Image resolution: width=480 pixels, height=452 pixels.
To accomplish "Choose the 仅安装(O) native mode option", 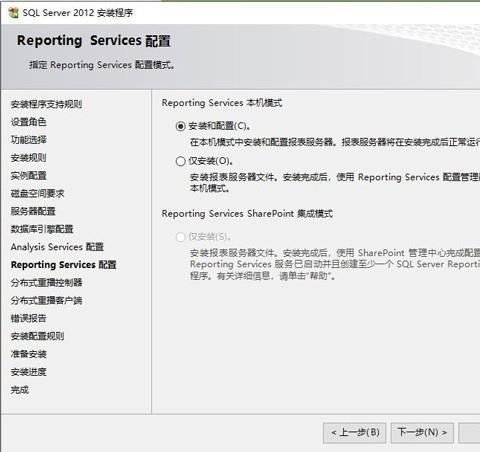I will coord(180,161).
